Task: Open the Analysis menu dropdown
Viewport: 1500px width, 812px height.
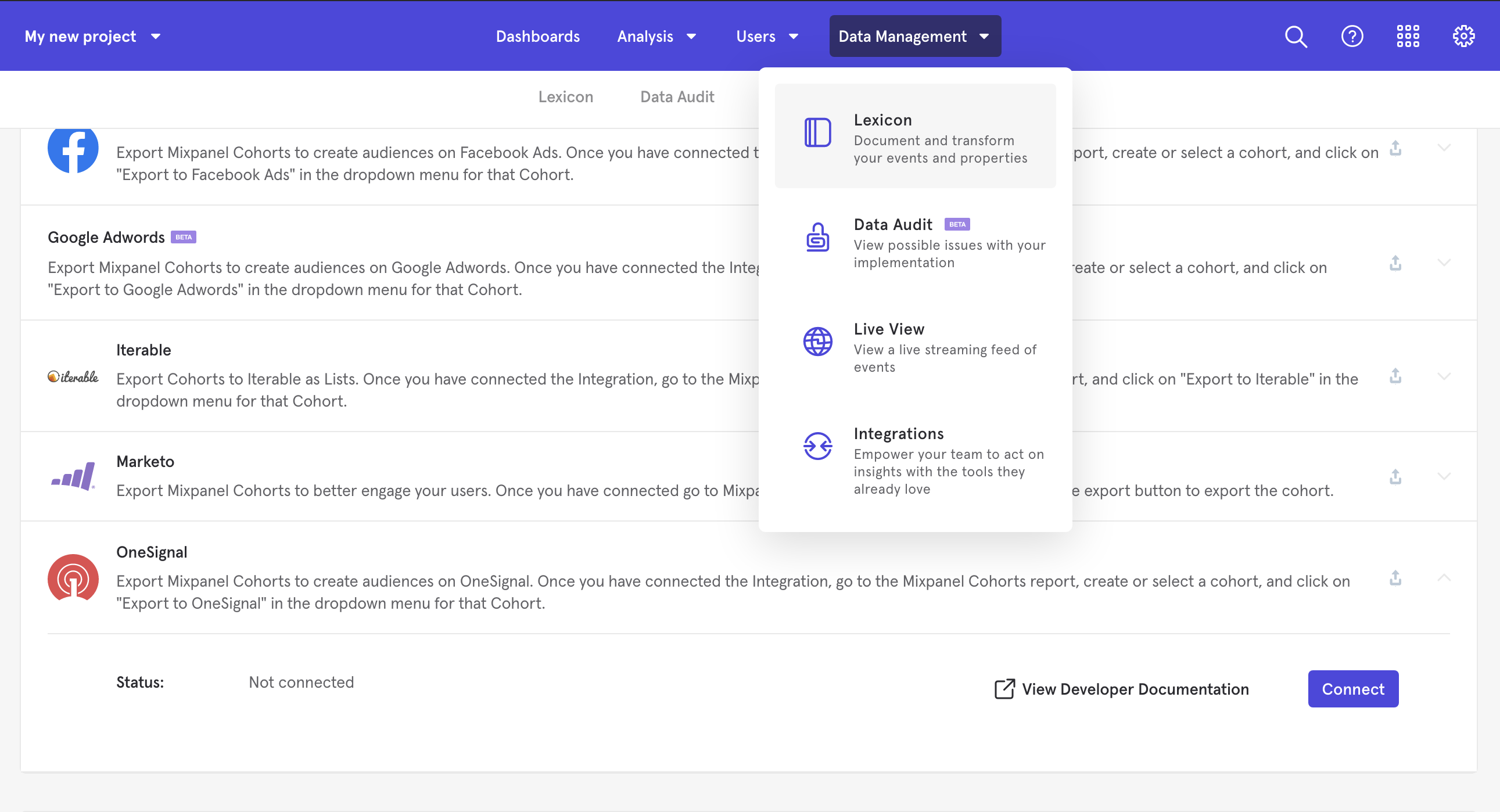Action: click(656, 37)
